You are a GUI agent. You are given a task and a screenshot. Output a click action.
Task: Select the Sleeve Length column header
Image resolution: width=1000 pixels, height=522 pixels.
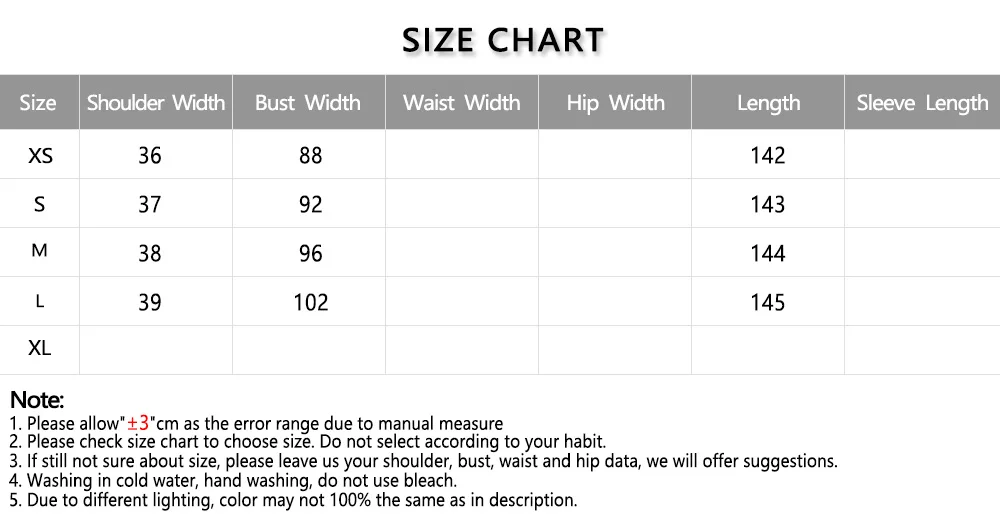click(922, 102)
